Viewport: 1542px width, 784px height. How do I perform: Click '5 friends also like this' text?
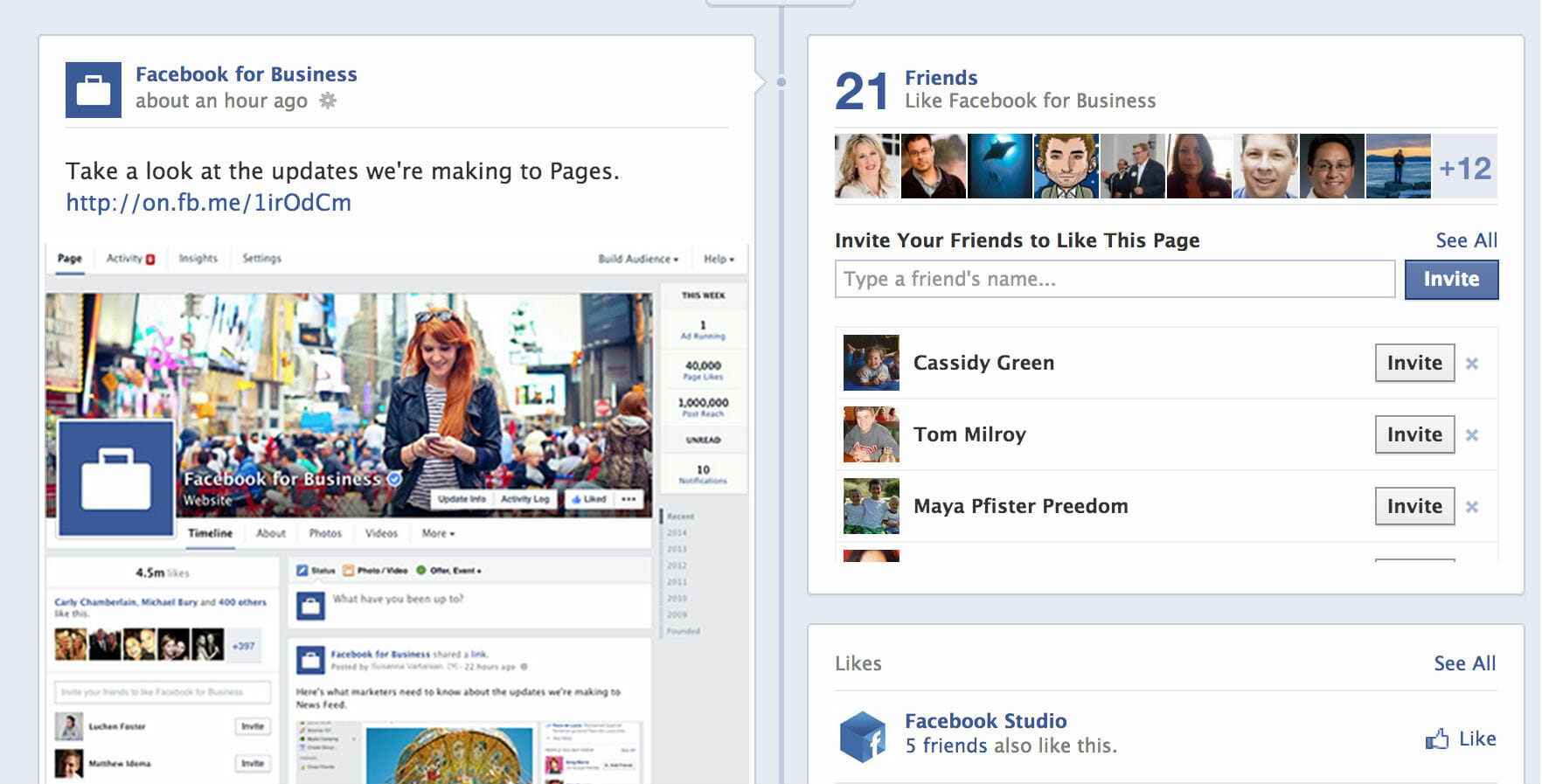click(x=1011, y=746)
